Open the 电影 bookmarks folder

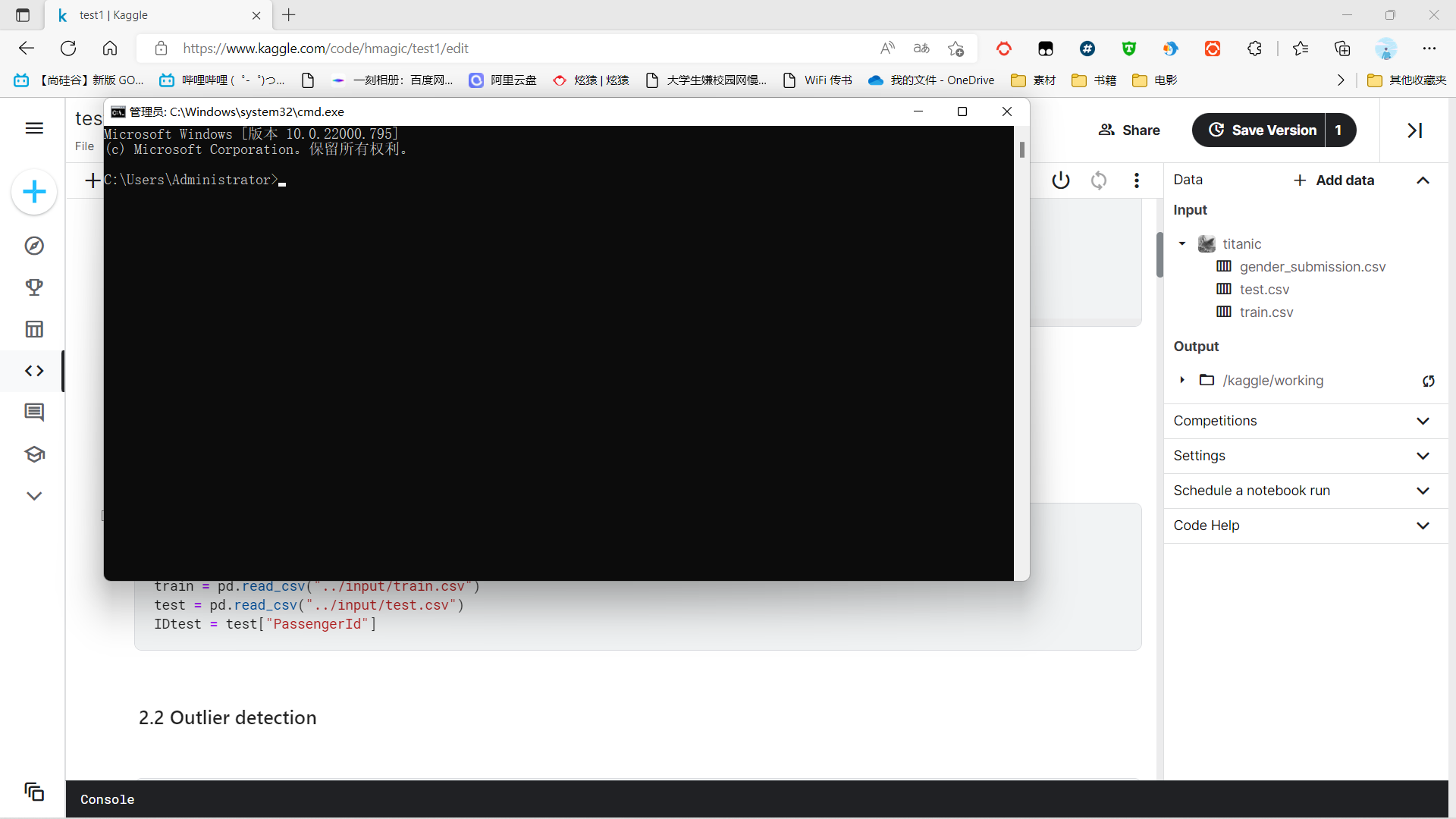[1154, 80]
